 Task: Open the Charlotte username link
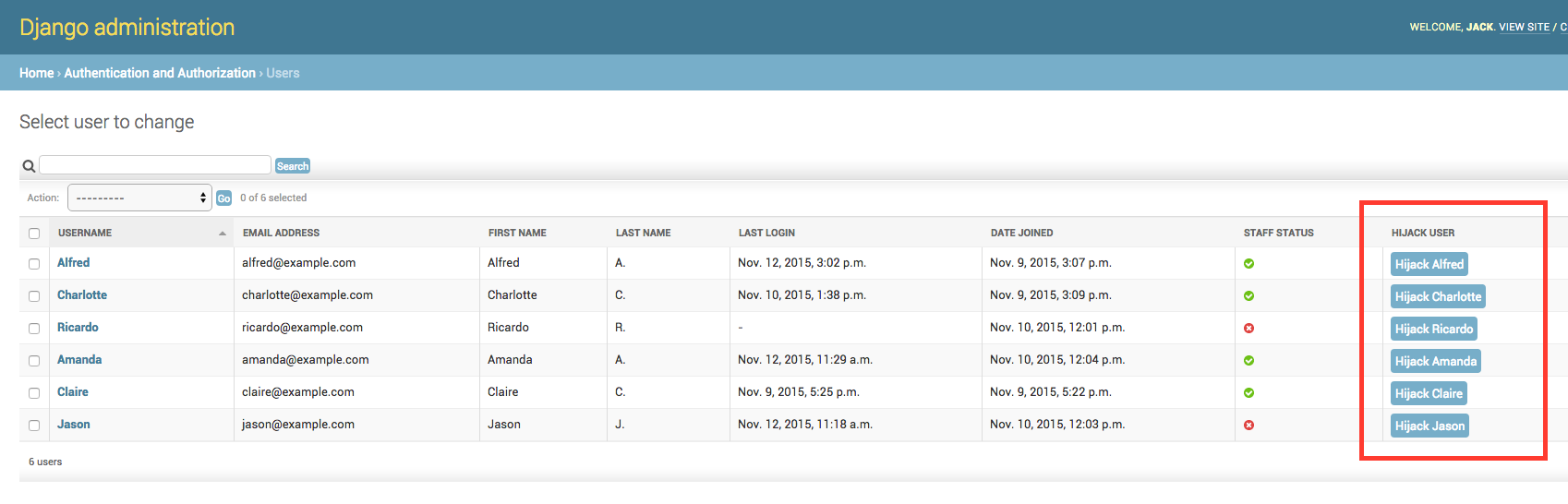point(82,295)
